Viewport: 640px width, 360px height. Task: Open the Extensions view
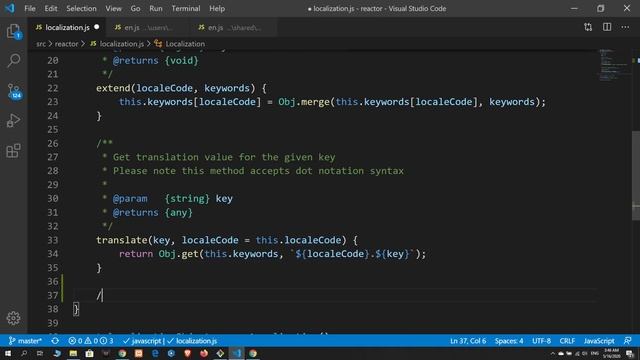[x=13, y=151]
